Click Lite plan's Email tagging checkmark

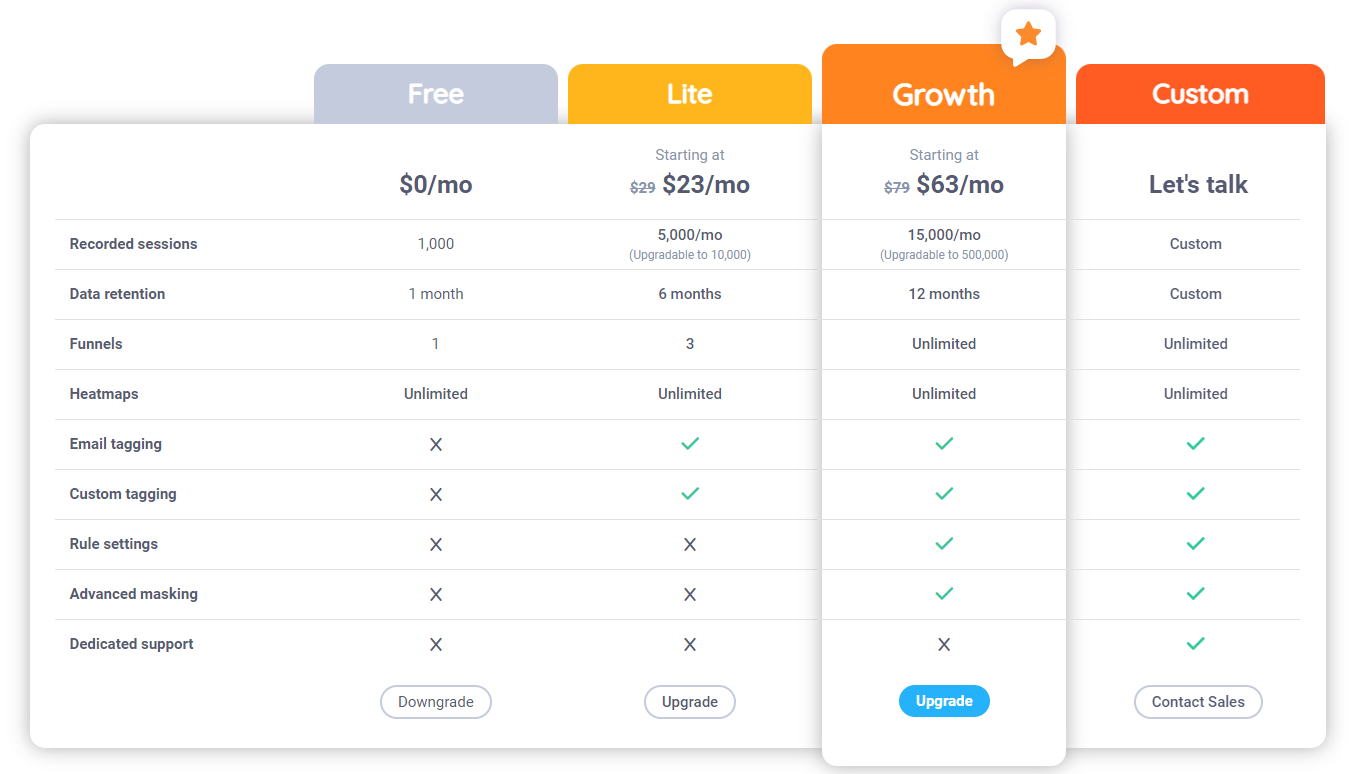690,443
